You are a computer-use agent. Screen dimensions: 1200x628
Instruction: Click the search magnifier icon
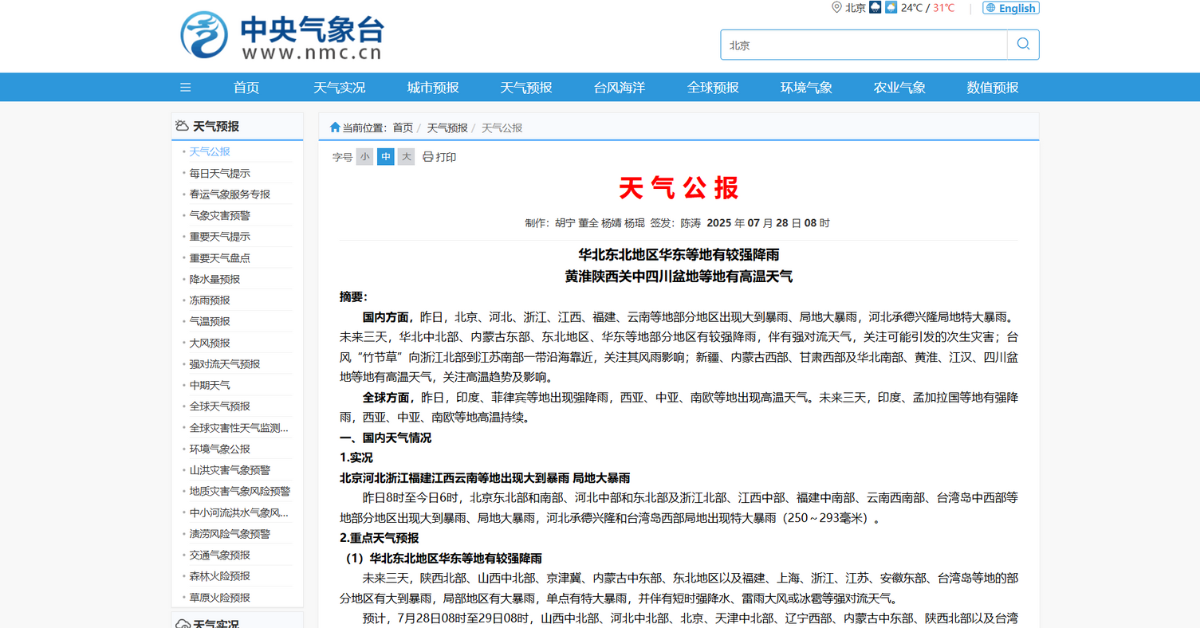tap(1023, 44)
